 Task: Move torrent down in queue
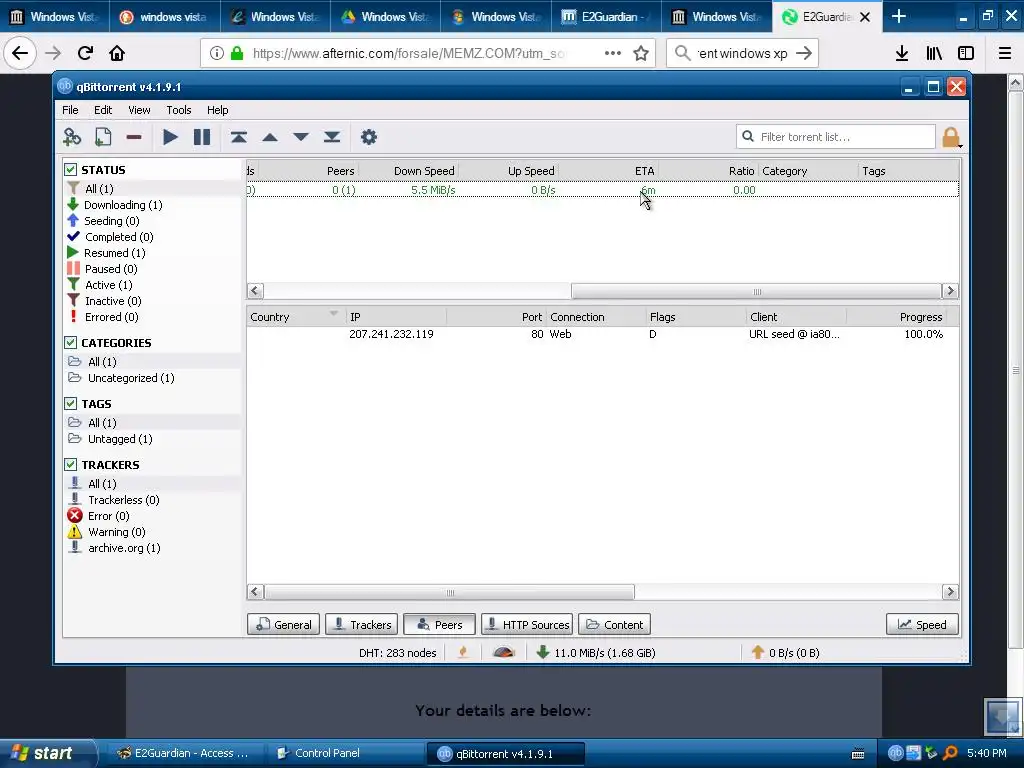tap(300, 137)
